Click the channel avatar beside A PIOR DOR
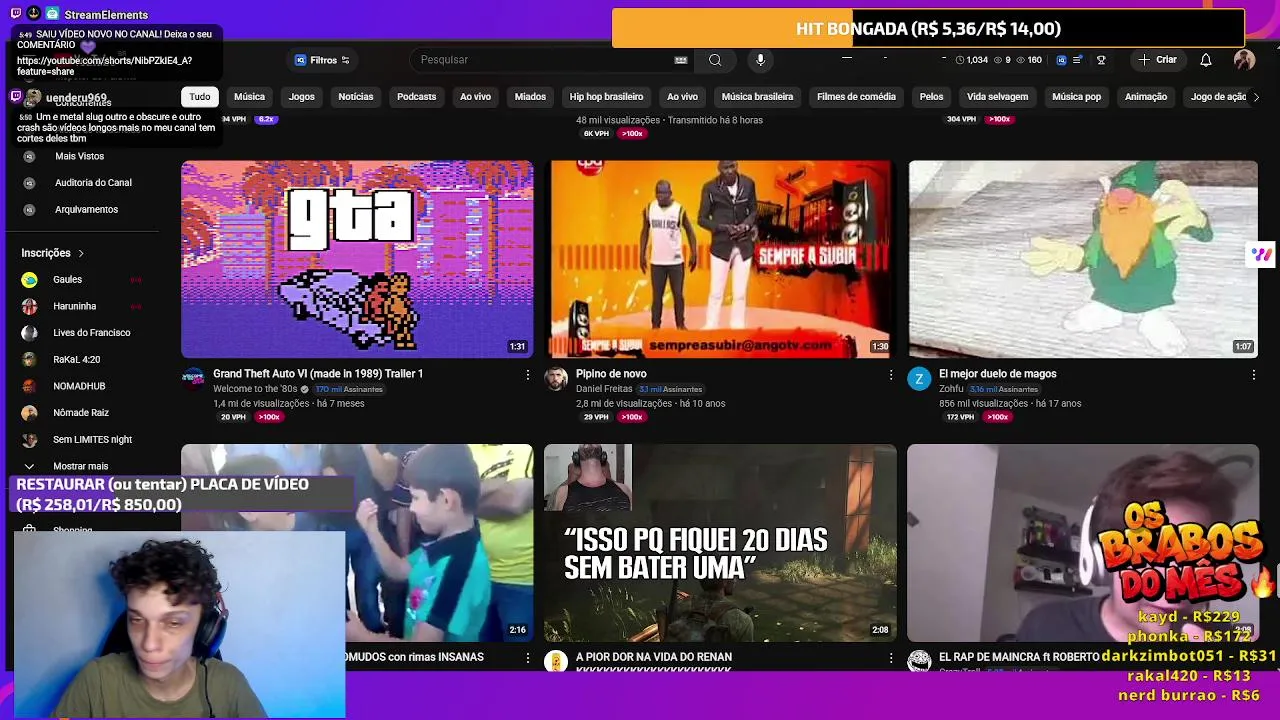 click(x=556, y=661)
